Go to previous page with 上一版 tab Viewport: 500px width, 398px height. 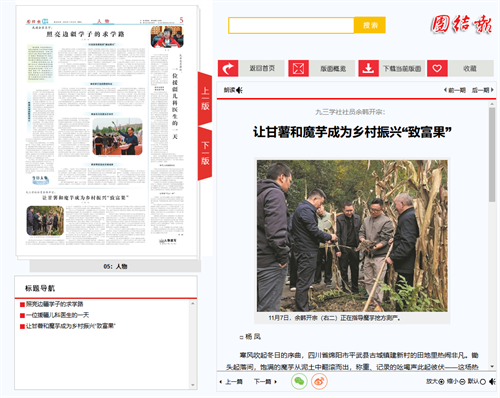[x=205, y=98]
